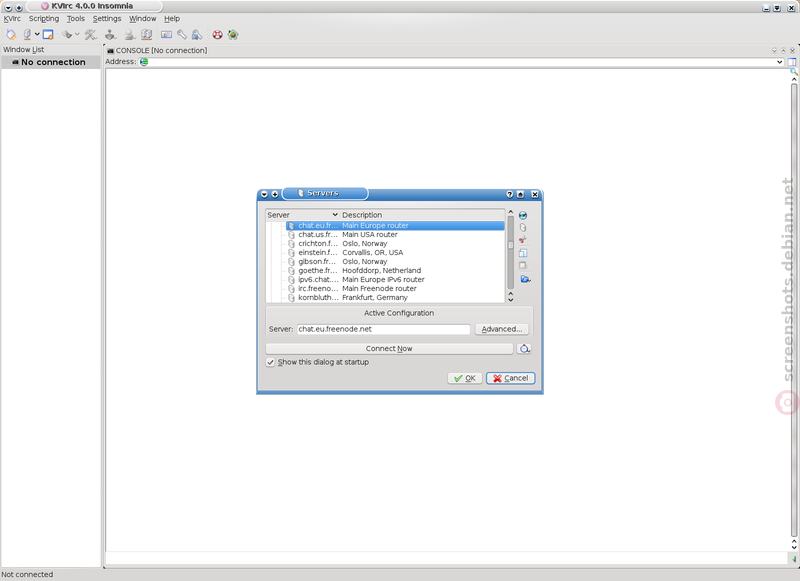Screen dimensions: 800x581
Task: Open the recent servers icon beside Connect Now
Action: 524,349
